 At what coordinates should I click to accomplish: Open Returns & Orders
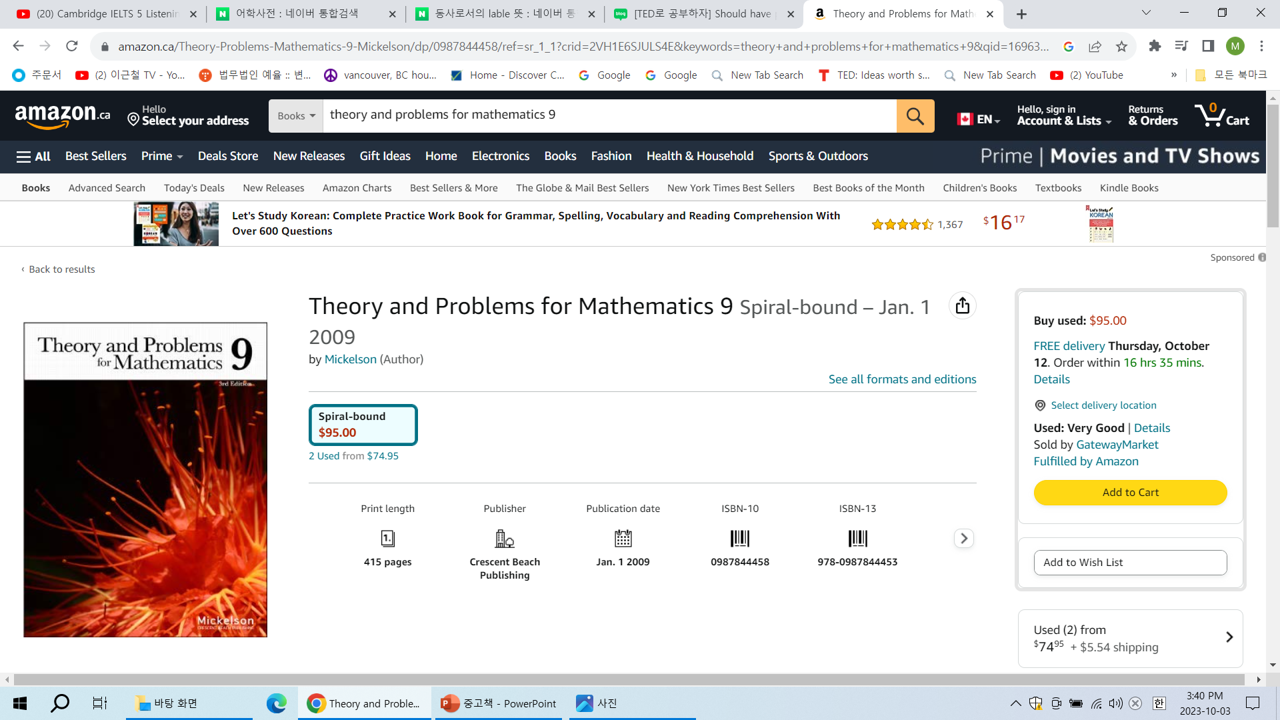pyautogui.click(x=1152, y=115)
